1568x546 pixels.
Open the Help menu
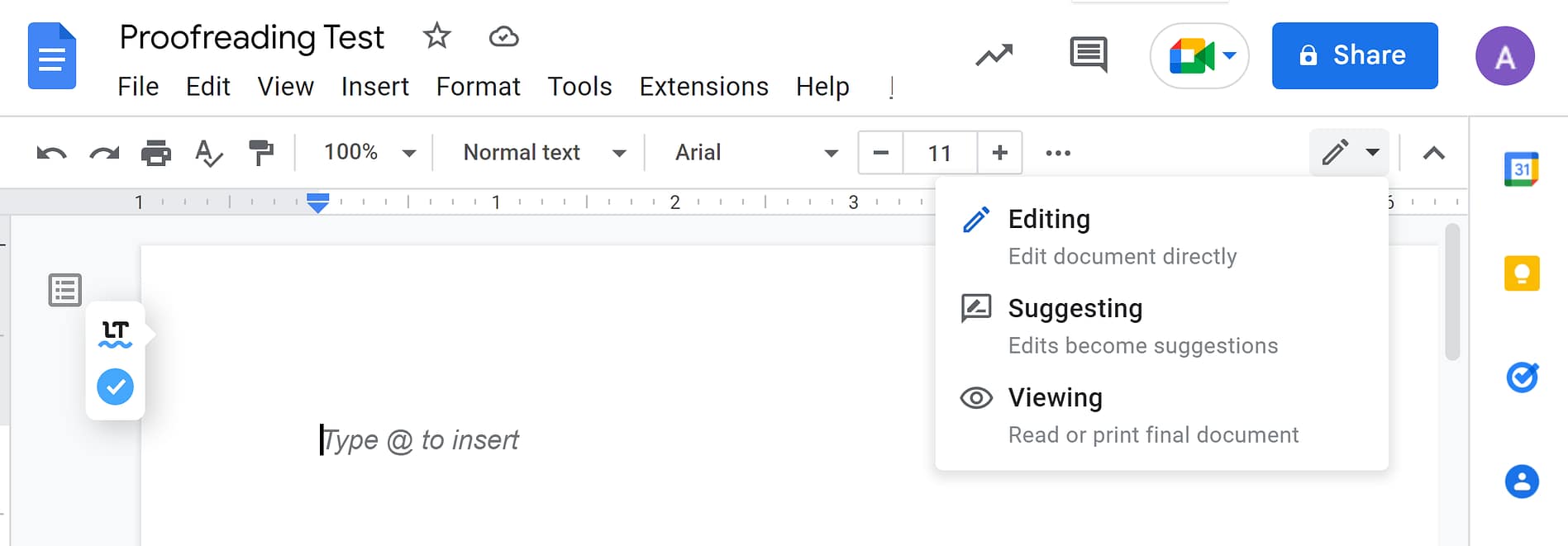(x=822, y=86)
